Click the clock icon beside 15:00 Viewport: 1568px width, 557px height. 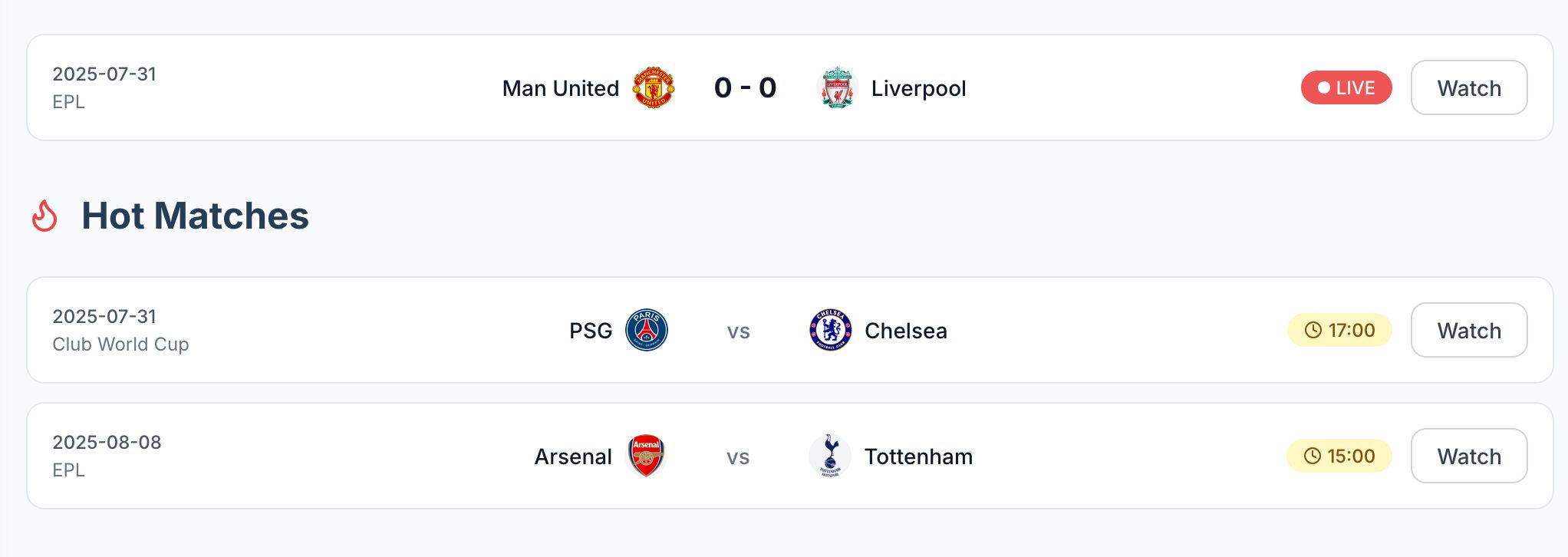pyautogui.click(x=1313, y=456)
